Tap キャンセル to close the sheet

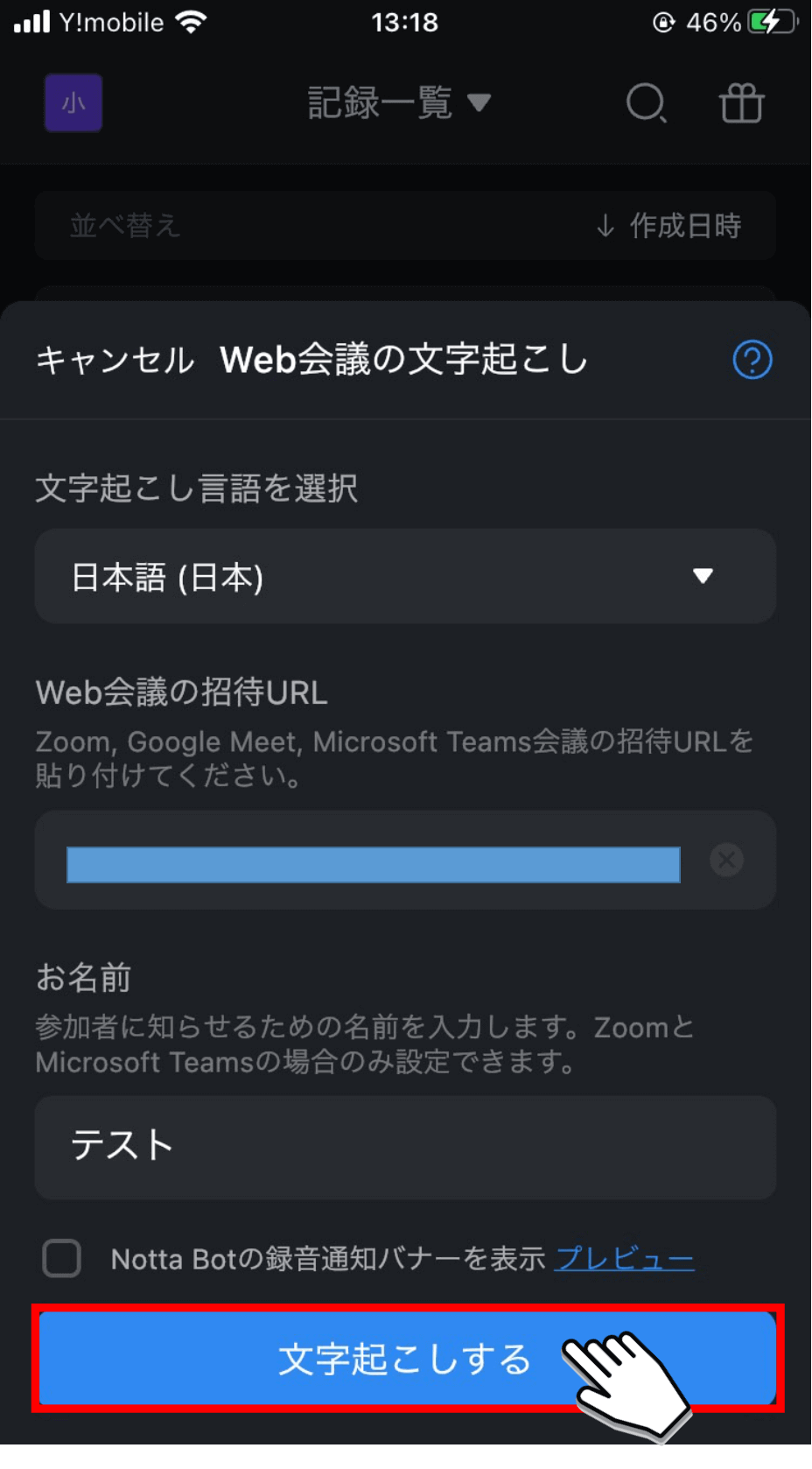point(115,360)
